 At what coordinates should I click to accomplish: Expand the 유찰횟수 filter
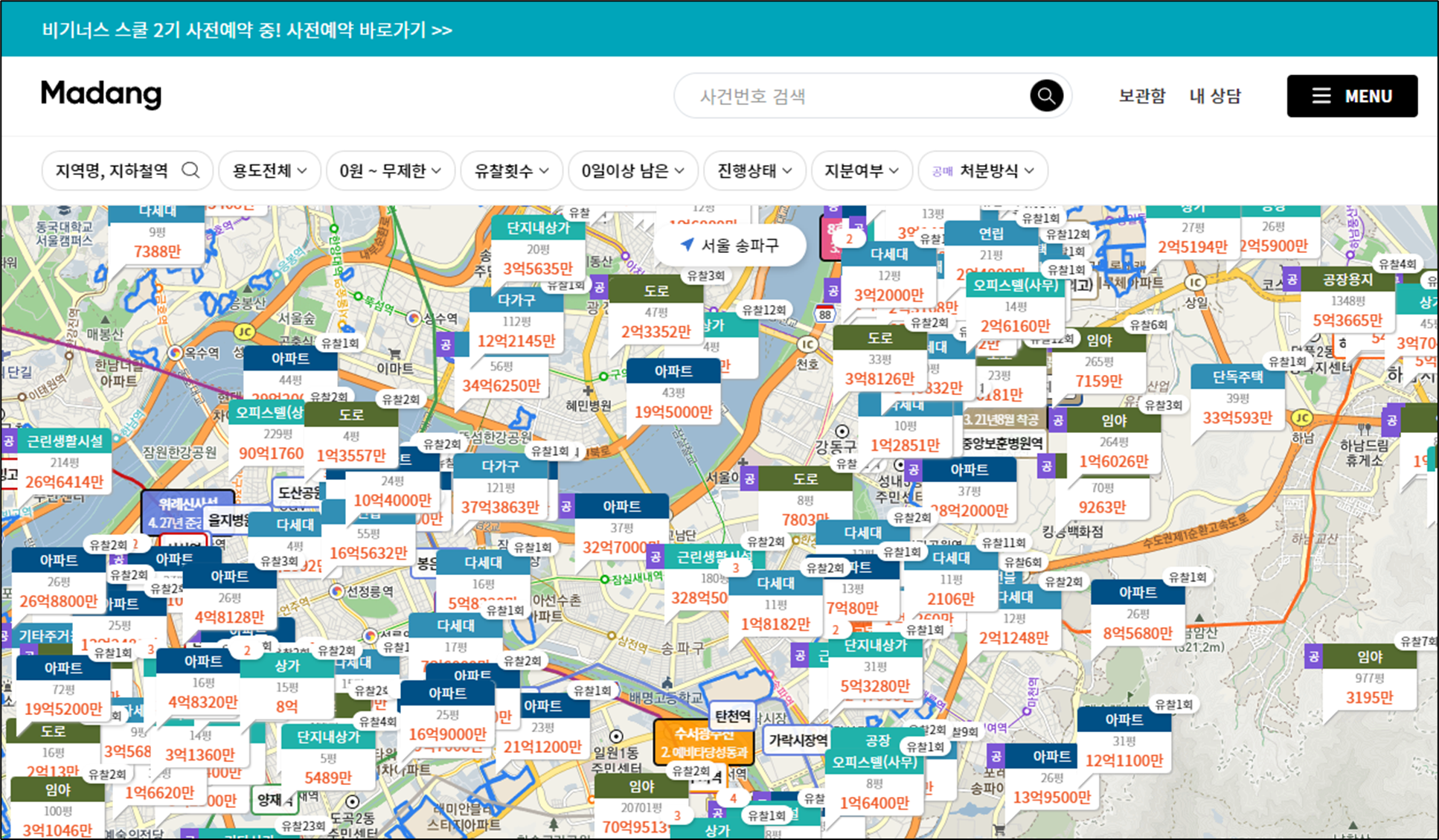point(511,171)
